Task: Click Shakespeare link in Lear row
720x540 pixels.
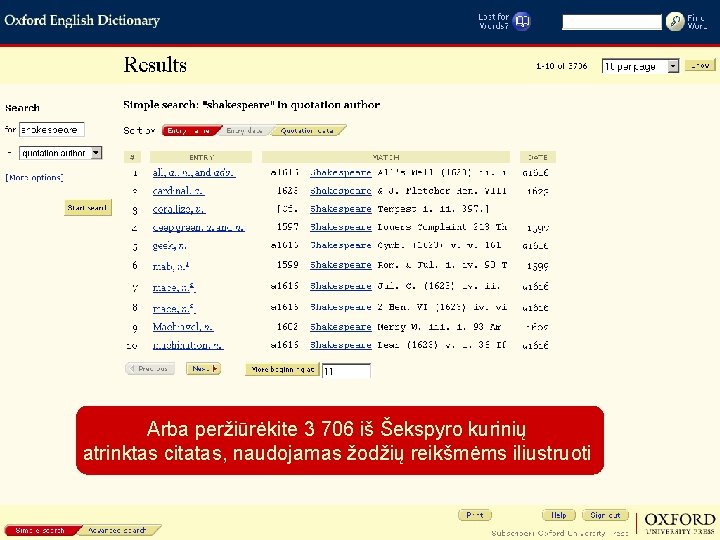Action: 341,345
